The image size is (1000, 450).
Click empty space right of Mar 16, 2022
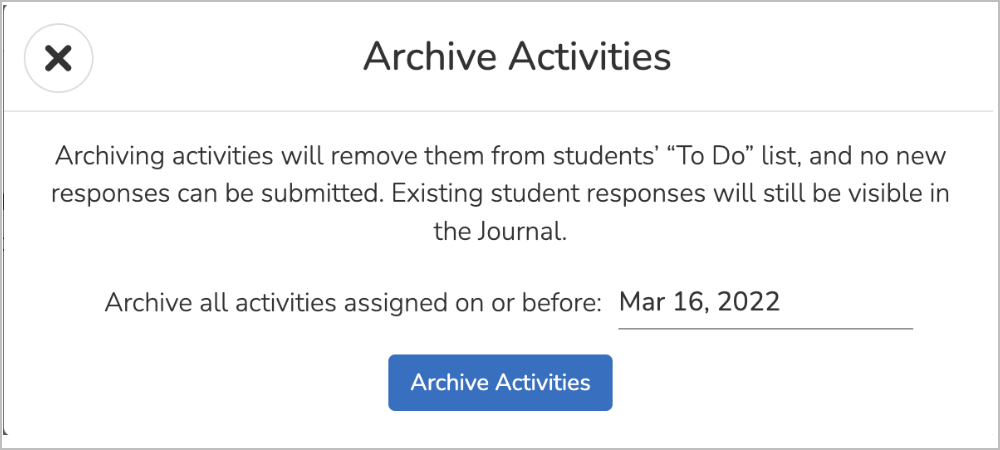coord(848,302)
